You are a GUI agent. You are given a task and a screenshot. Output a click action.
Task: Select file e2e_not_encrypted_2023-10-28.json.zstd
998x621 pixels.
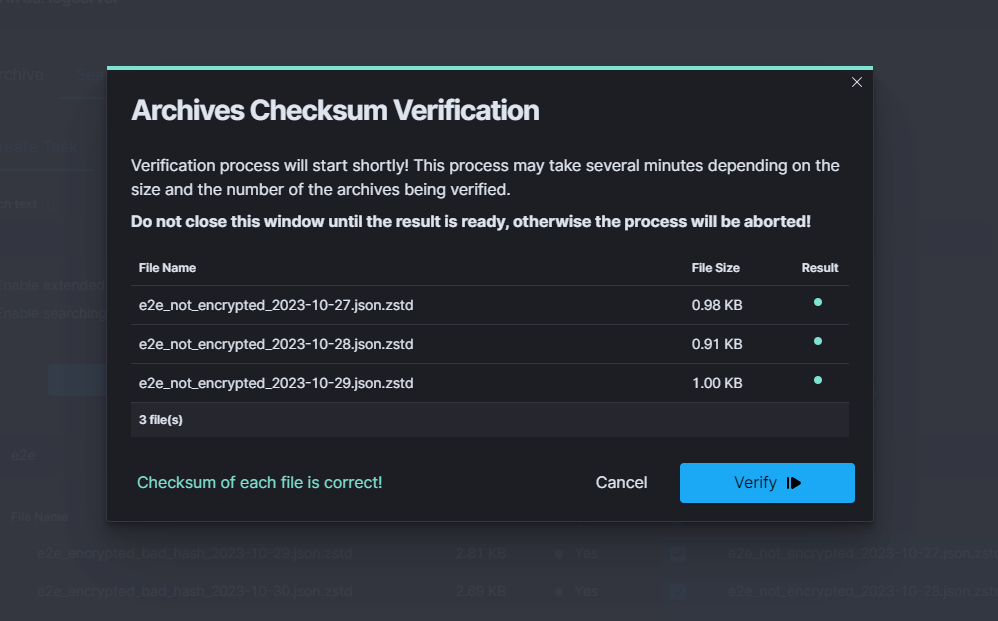(x=276, y=344)
